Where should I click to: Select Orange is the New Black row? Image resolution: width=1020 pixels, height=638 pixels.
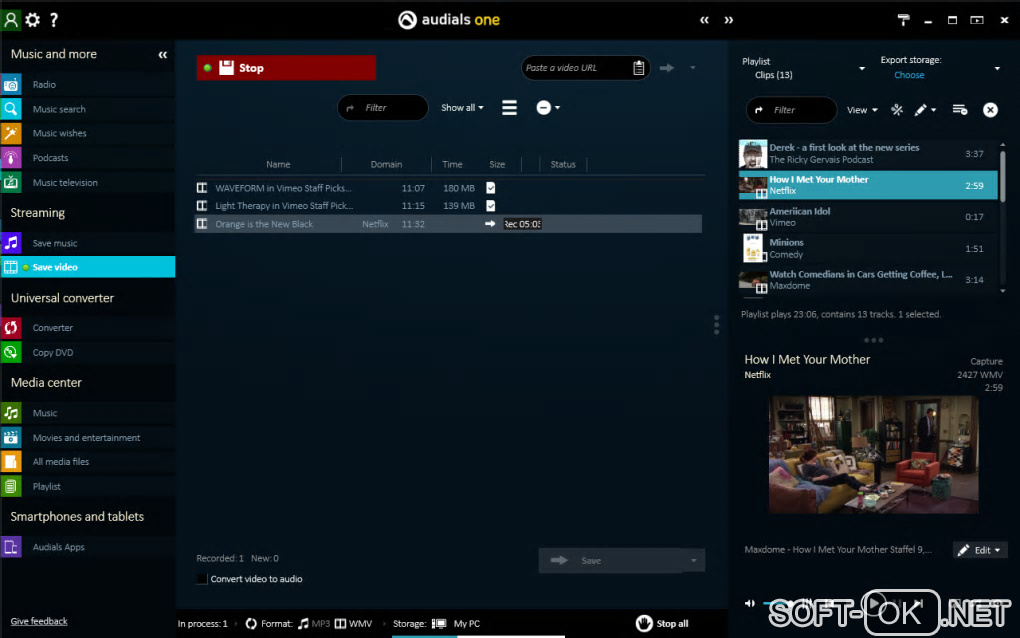[448, 224]
